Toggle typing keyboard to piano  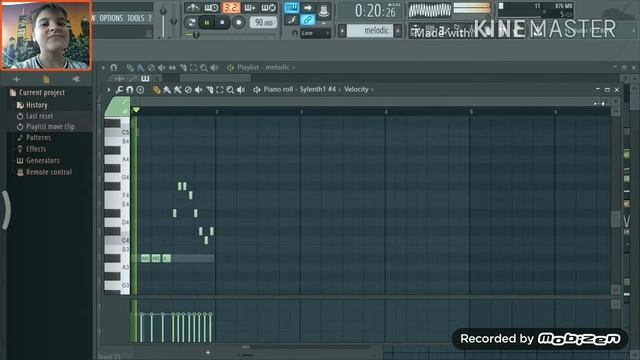tap(292, 8)
